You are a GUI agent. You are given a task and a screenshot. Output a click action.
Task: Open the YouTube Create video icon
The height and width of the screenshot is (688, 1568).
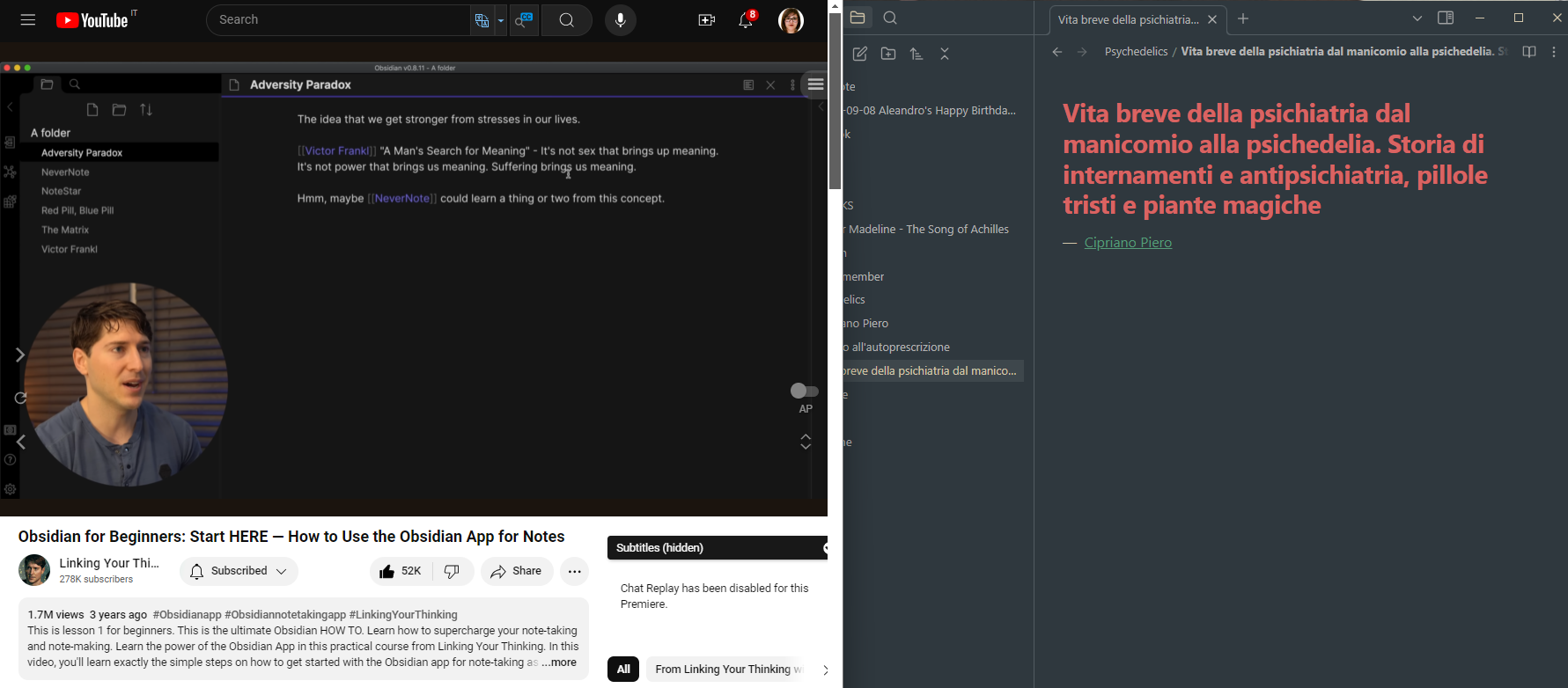[x=707, y=19]
